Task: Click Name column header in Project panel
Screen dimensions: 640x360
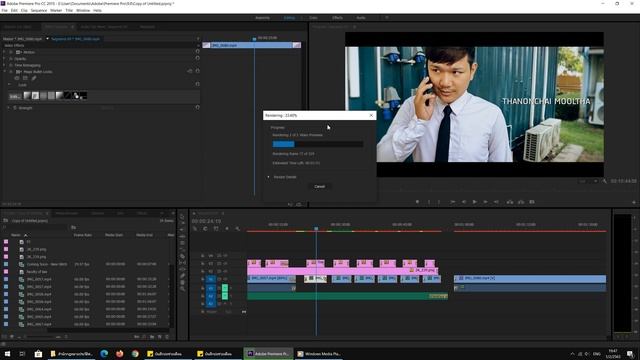Action: 16,235
